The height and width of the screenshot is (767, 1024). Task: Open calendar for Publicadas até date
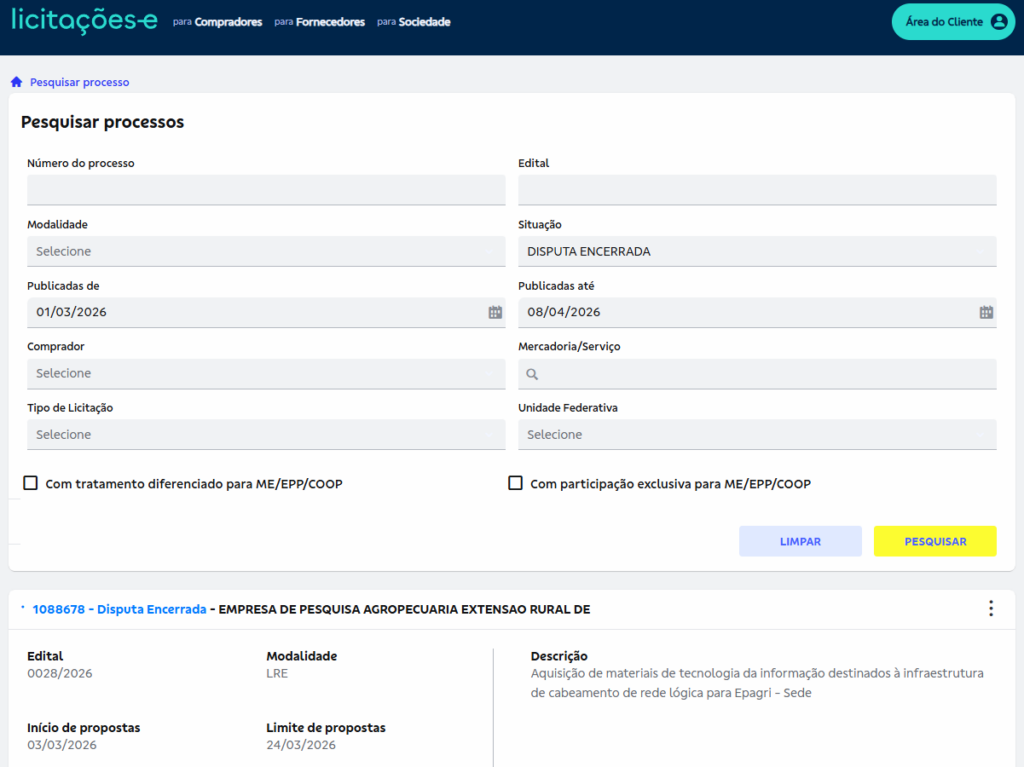tap(985, 312)
